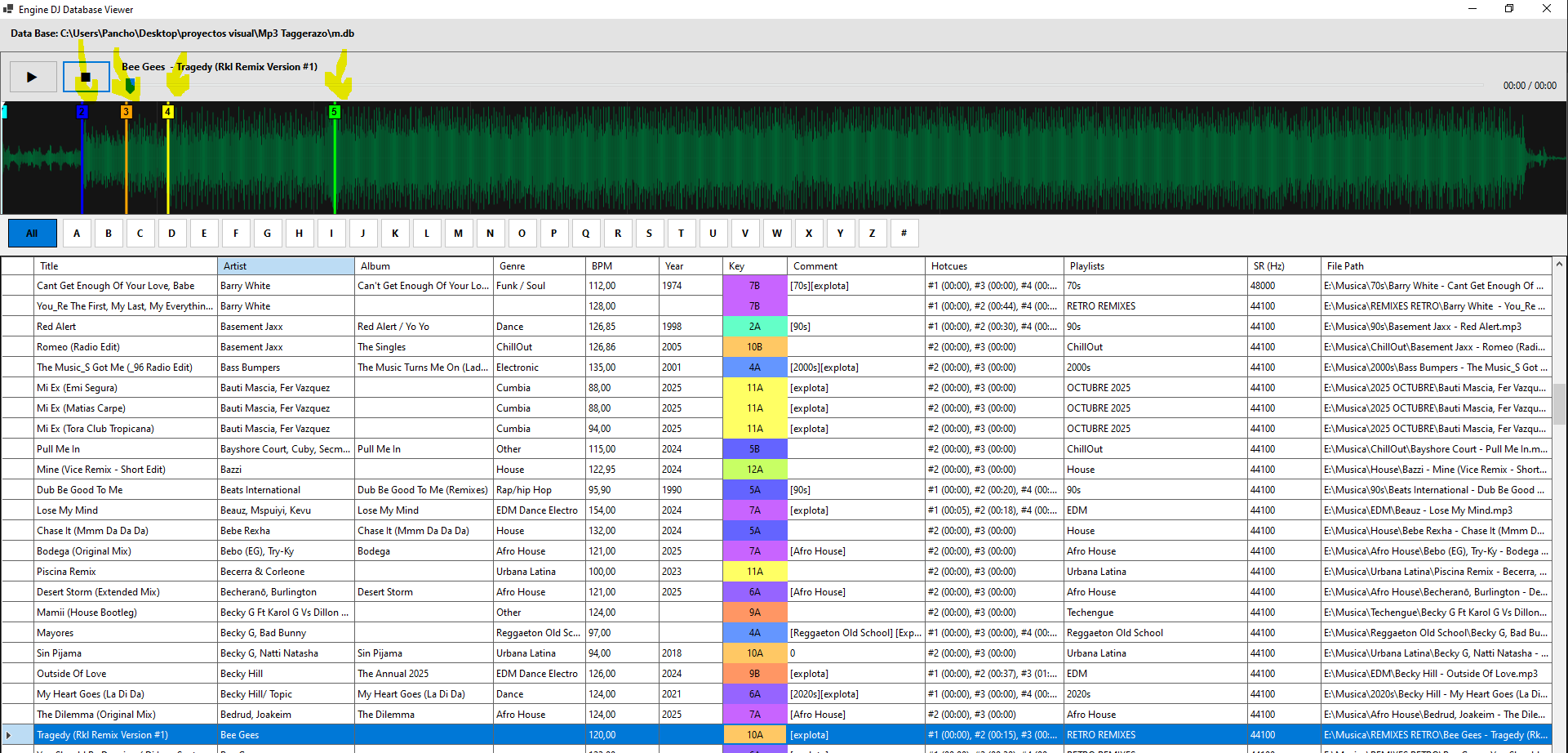Jump to yellow hotcue marker 4
This screenshot has width=1568, height=753.
[167, 112]
